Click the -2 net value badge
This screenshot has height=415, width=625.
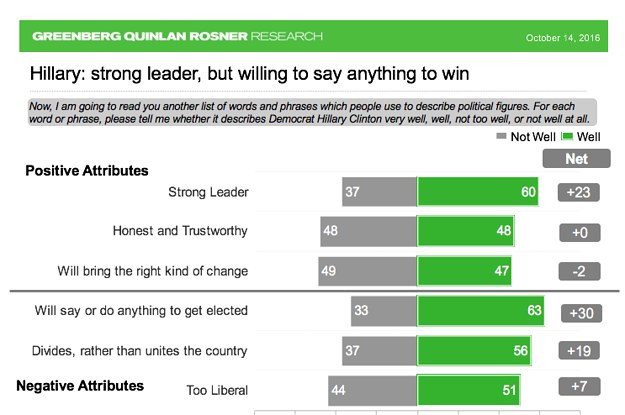pos(578,272)
